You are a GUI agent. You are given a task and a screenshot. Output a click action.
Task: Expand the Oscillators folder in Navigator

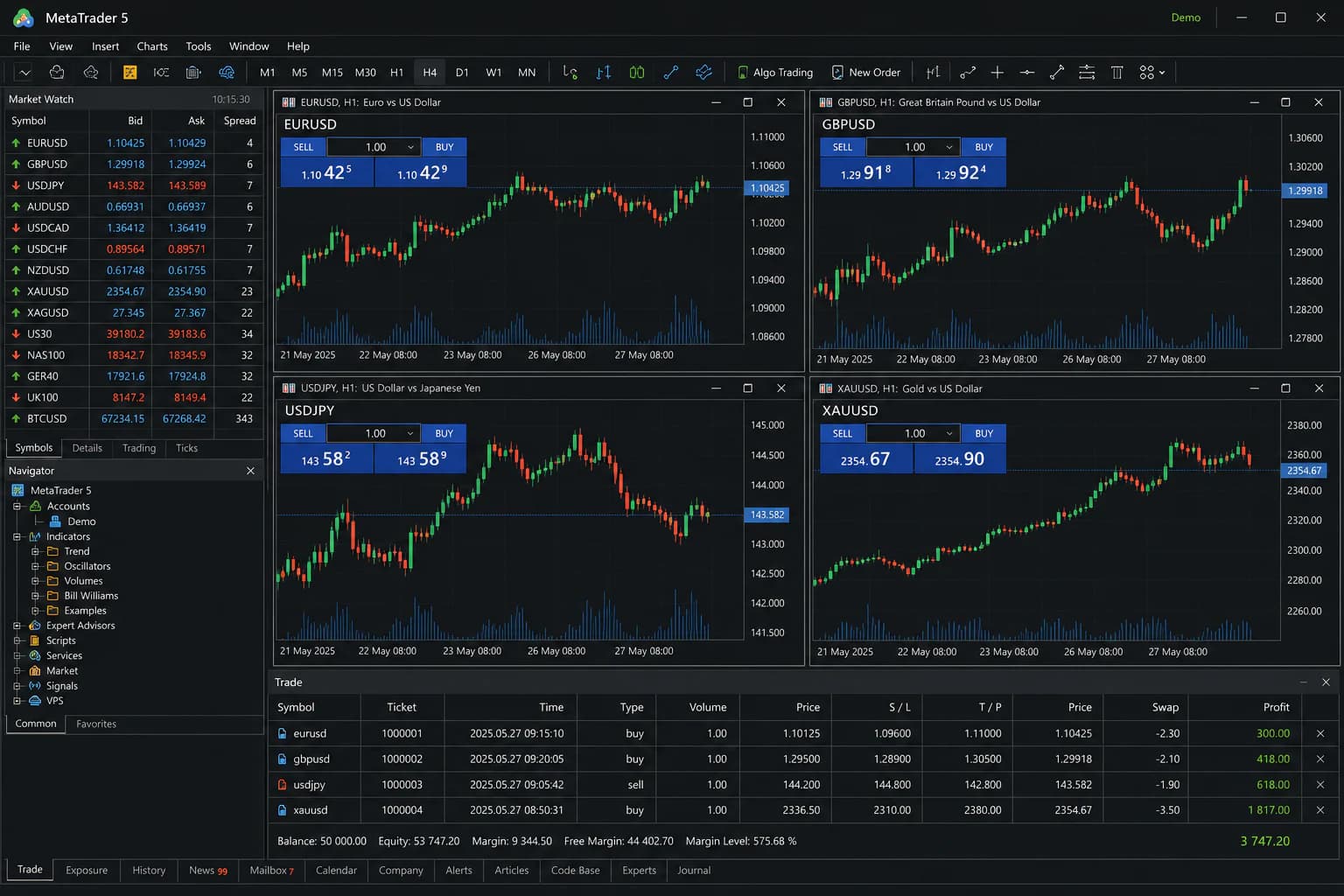click(36, 566)
